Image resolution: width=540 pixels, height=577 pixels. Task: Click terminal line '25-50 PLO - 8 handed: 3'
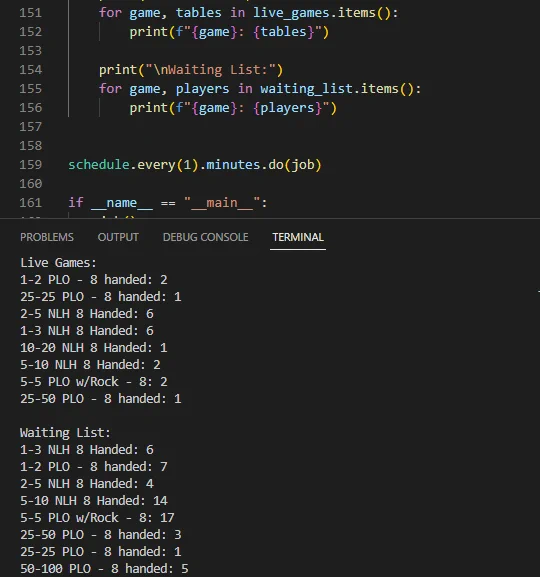[100, 535]
